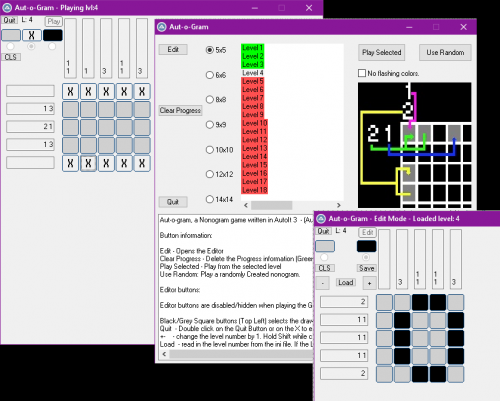Viewport: 500px width, 401px height.
Task: Select radio button under grey square in Edit Mode
Action: [324, 257]
